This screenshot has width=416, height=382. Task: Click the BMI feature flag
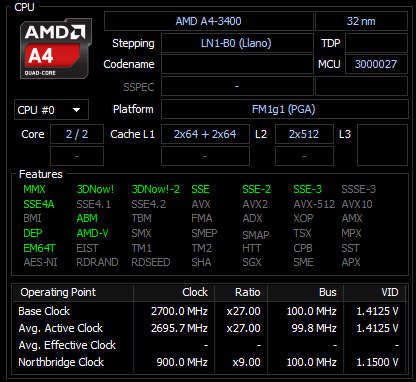click(x=32, y=218)
